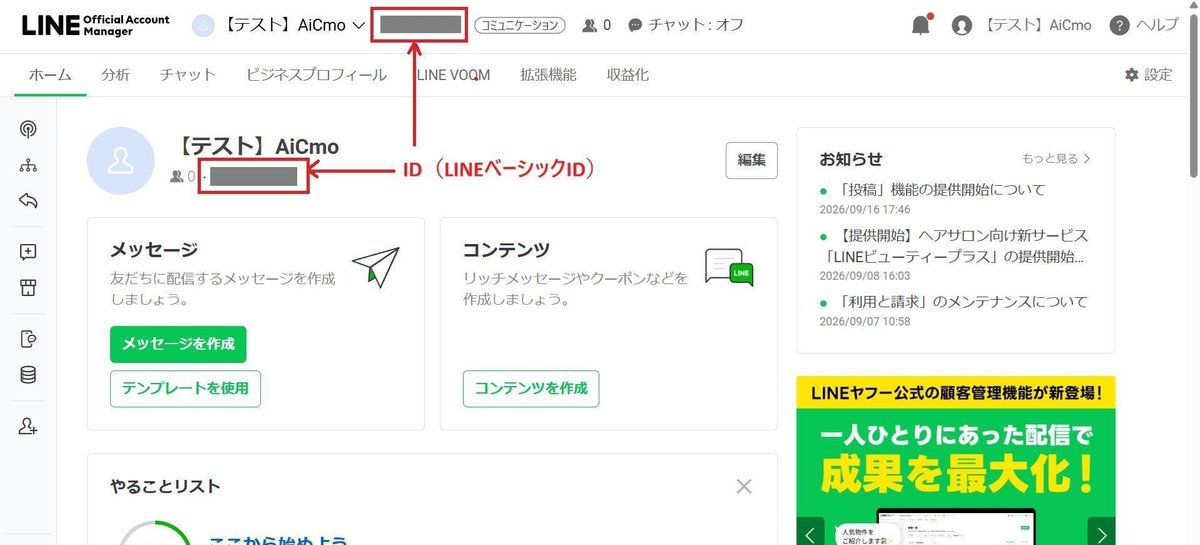Open the step-flow hierarchy icon in the sidebar
The height and width of the screenshot is (545, 1200).
pyautogui.click(x=28, y=165)
